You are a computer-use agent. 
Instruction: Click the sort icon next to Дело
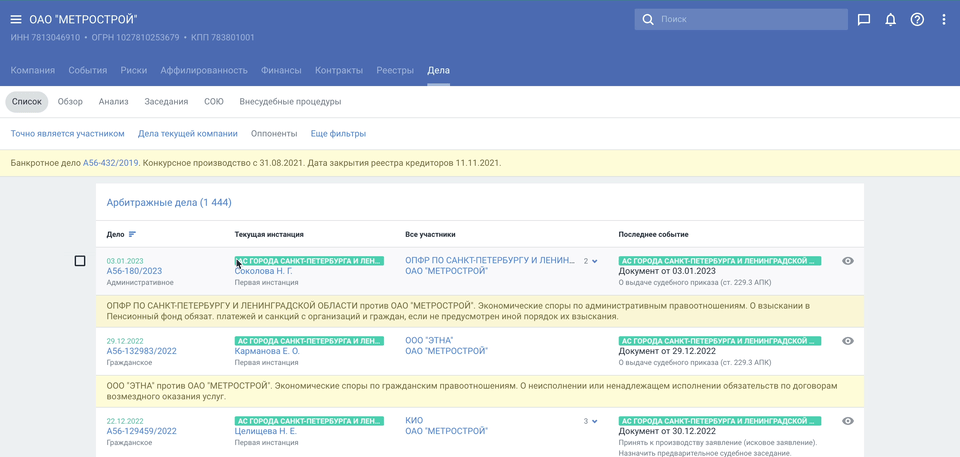(x=132, y=234)
